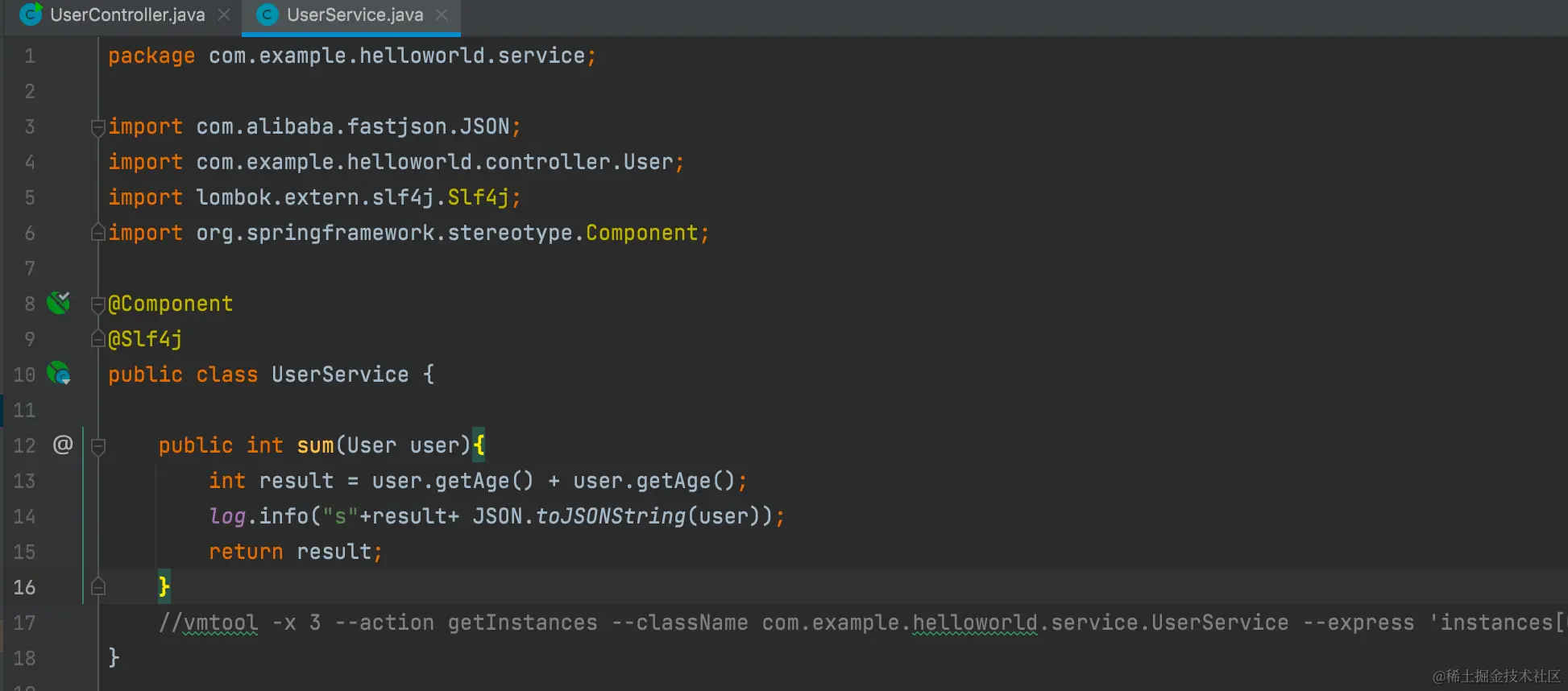Click 'org.springframework.stereotype' in the import
1568x691 pixels.
(x=384, y=233)
